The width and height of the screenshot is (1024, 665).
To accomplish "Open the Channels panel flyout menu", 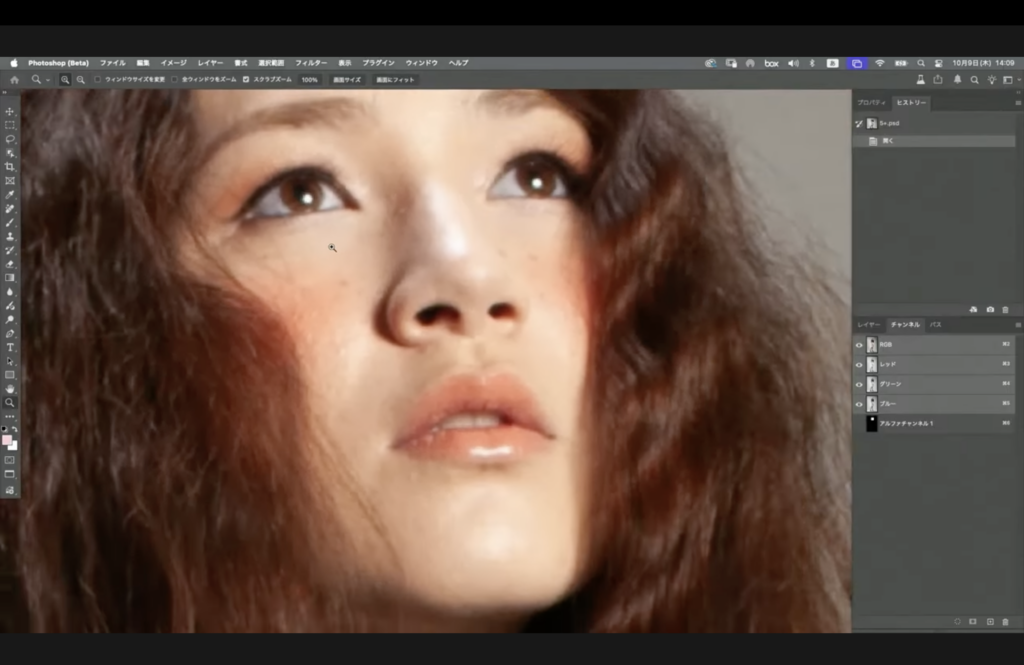I will tap(1017, 325).
